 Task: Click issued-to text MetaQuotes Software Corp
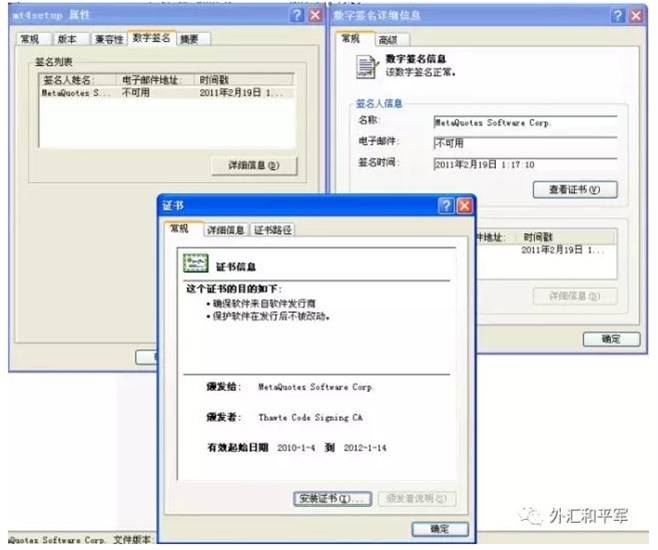click(x=315, y=387)
